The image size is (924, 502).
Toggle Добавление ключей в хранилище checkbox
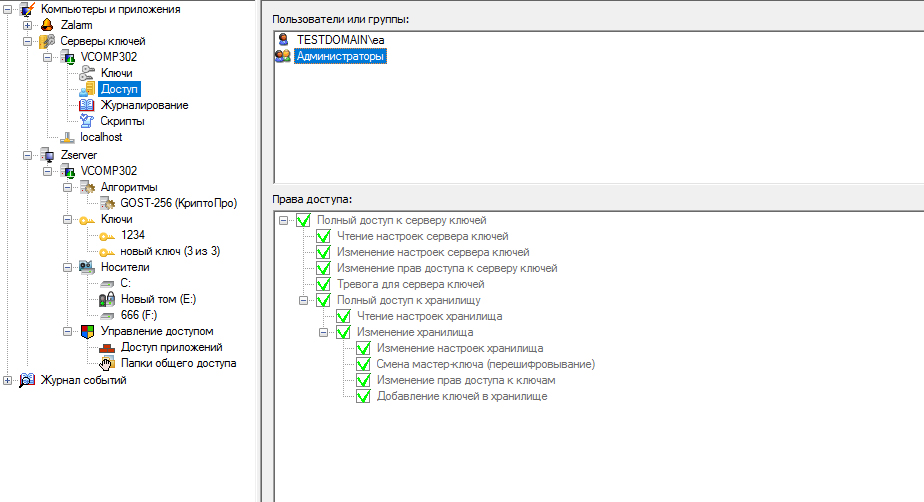point(364,397)
